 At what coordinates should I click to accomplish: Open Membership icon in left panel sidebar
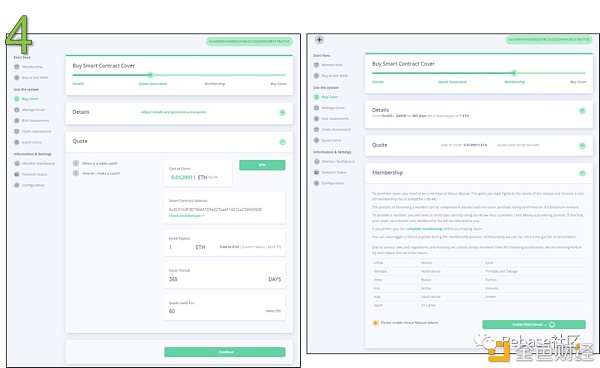click(17, 67)
